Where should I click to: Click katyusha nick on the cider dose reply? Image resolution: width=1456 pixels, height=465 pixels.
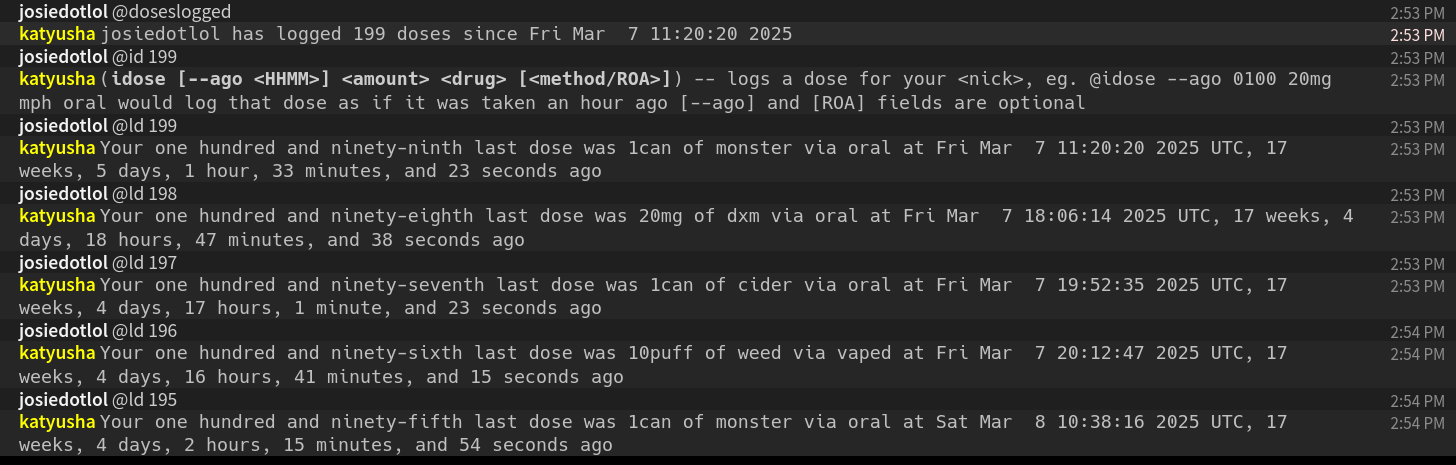coord(57,285)
